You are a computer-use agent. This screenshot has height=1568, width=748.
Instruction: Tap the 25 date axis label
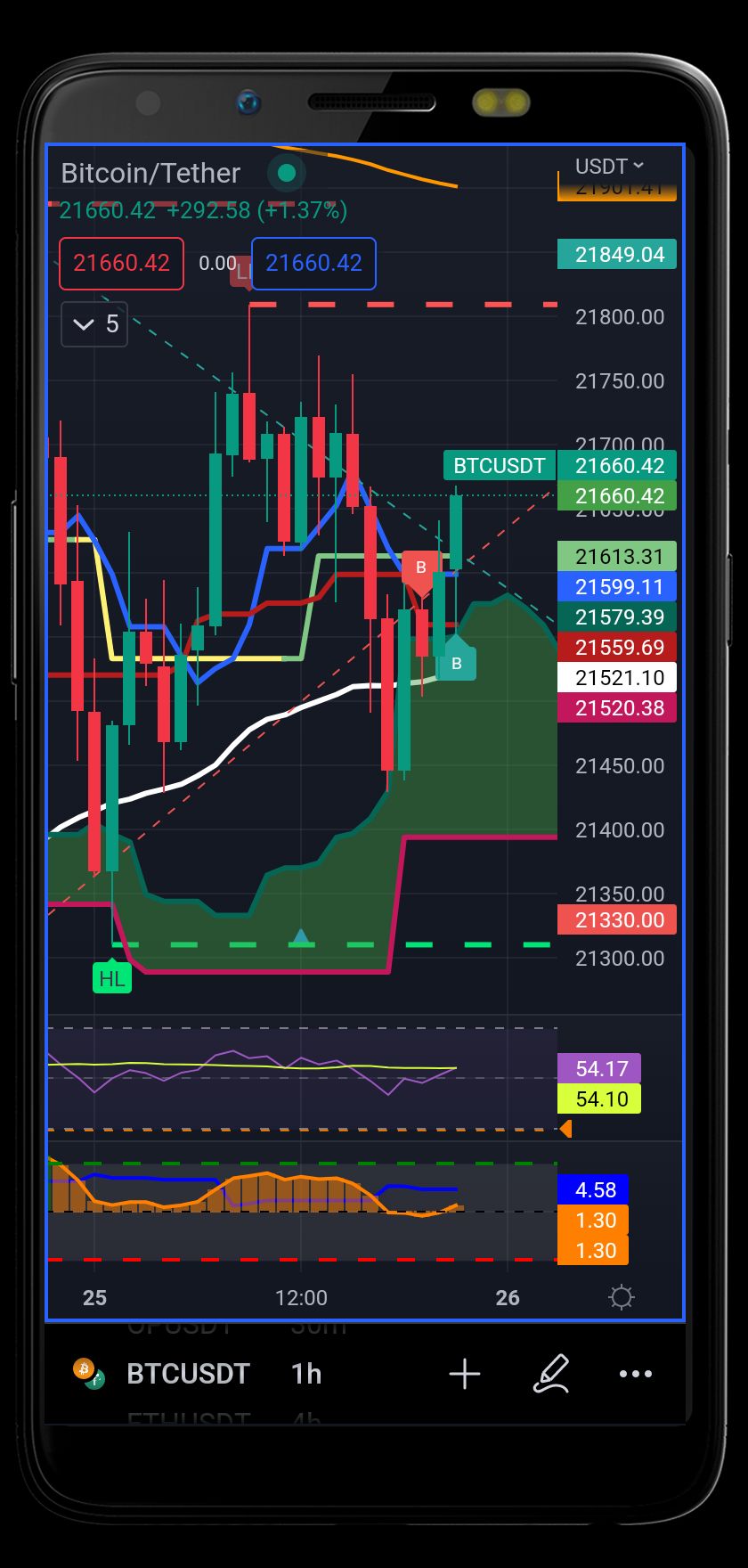point(94,1297)
